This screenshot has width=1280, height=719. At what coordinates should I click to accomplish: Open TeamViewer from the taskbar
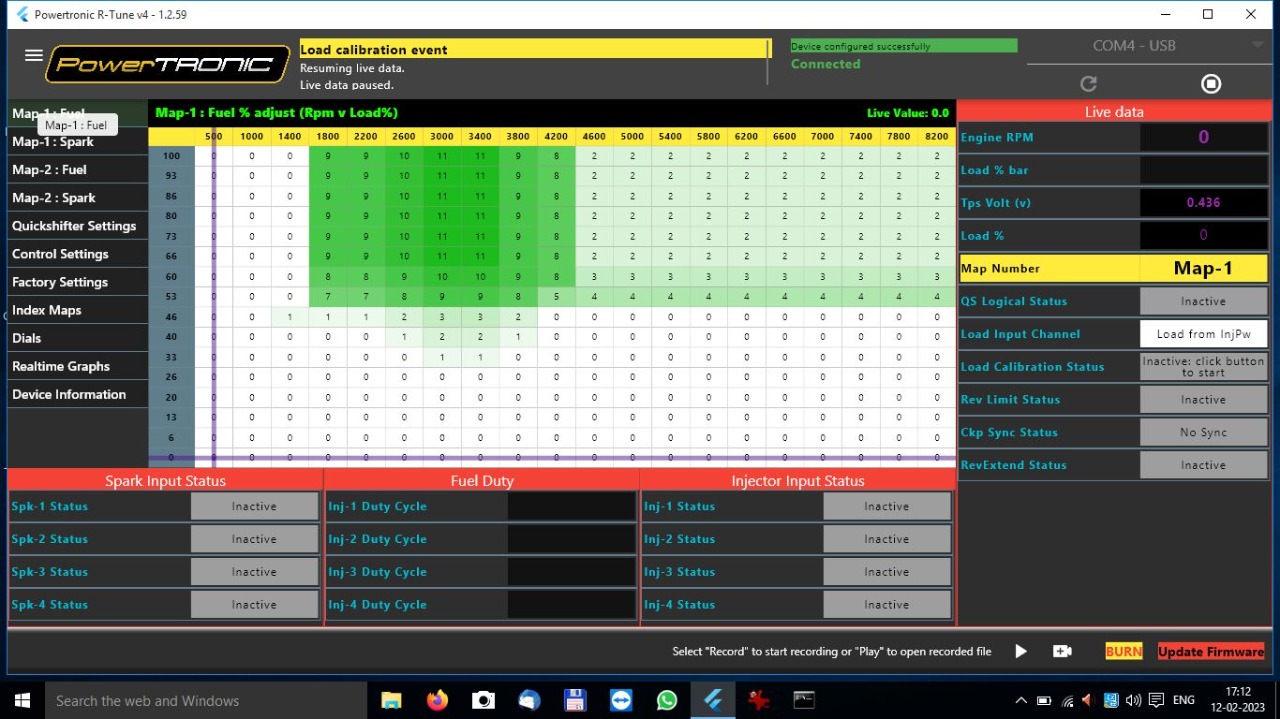click(621, 700)
